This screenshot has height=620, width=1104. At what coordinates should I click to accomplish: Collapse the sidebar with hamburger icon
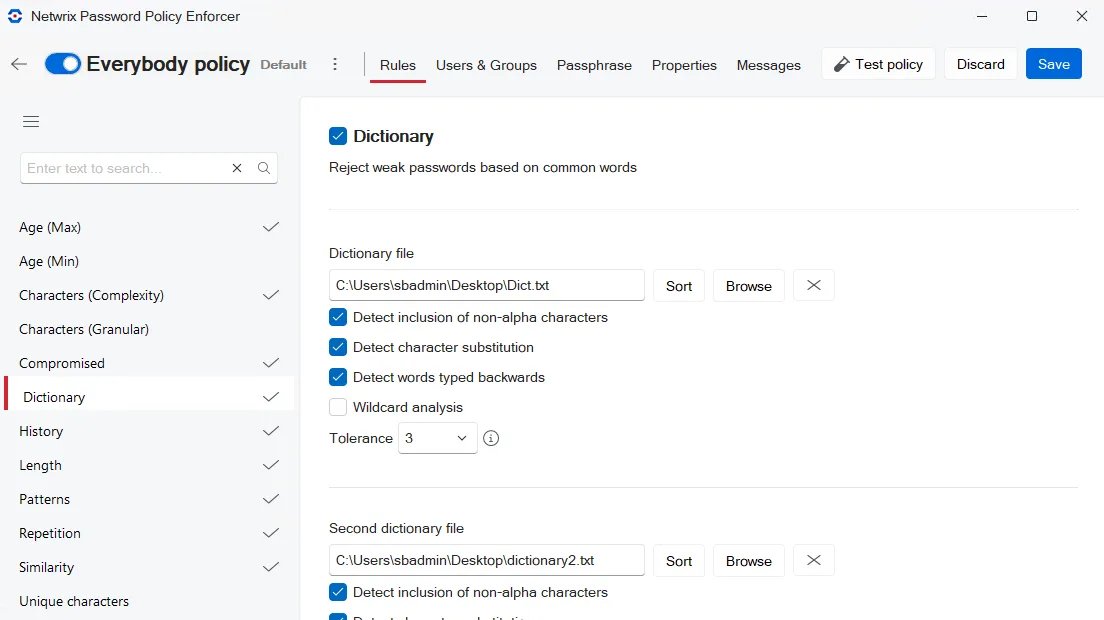pyautogui.click(x=31, y=121)
